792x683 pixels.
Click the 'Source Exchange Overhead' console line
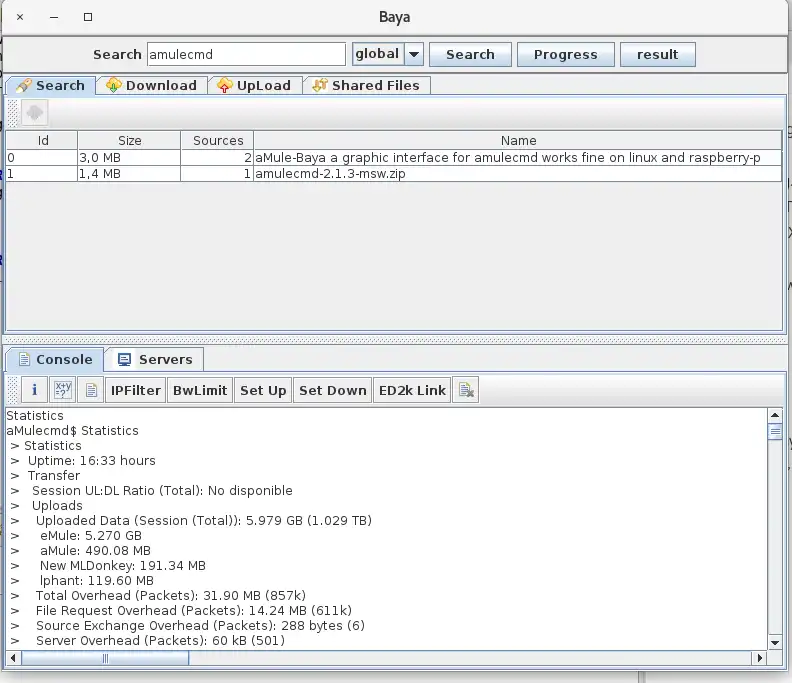click(200, 626)
